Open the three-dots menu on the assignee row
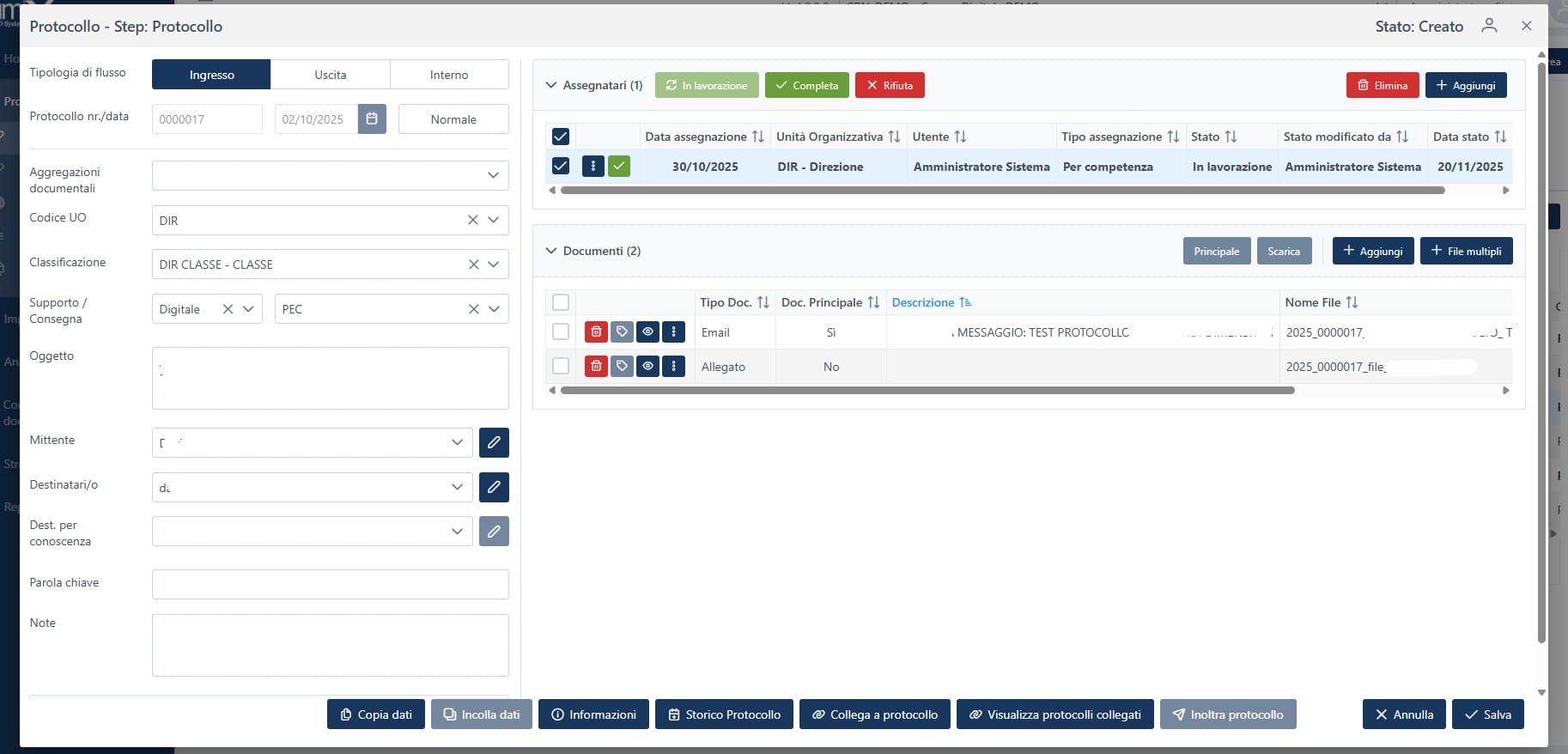This screenshot has width=1568, height=754. pos(593,167)
